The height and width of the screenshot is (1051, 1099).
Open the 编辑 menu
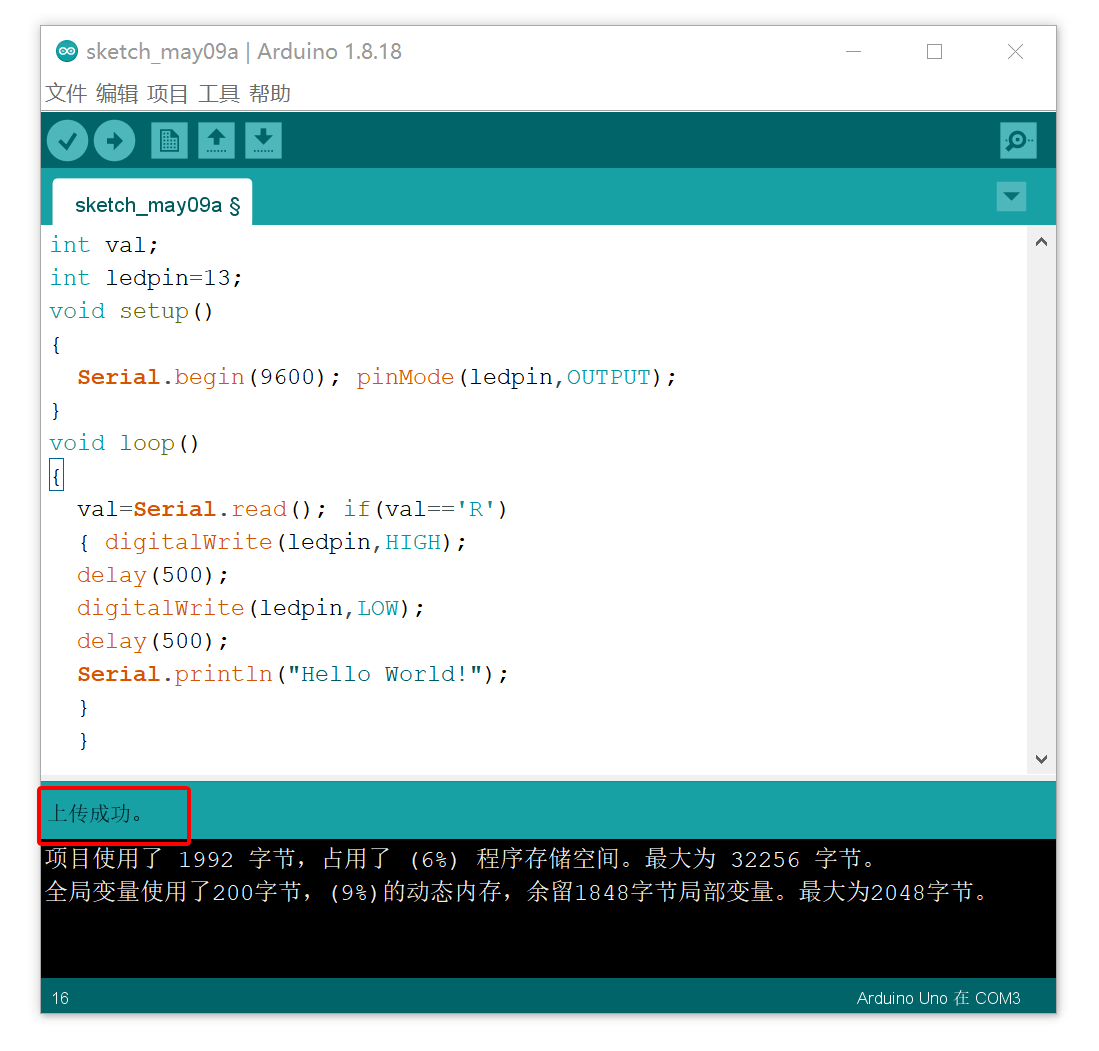[x=117, y=93]
